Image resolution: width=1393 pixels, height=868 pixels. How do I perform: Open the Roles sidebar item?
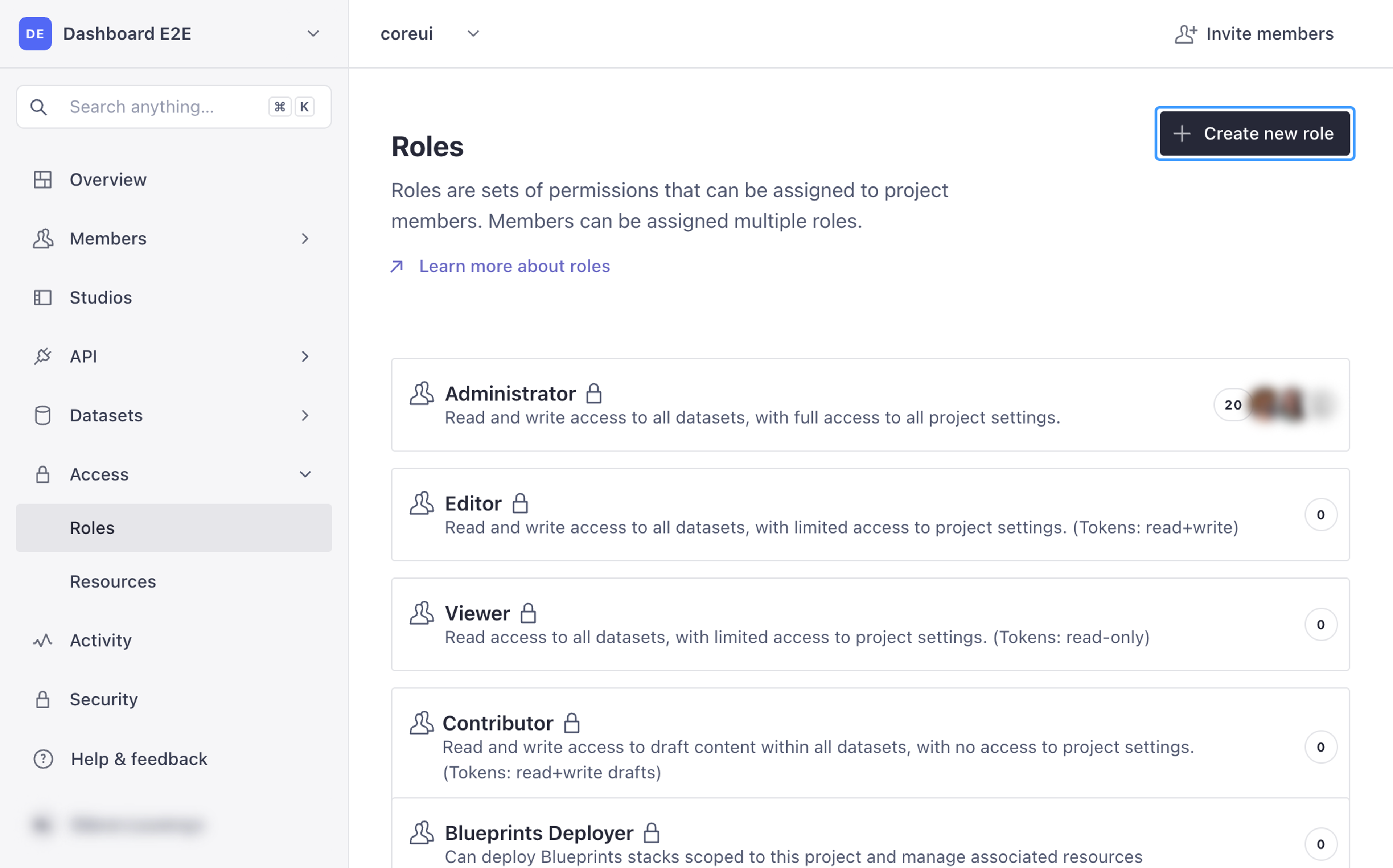(174, 528)
